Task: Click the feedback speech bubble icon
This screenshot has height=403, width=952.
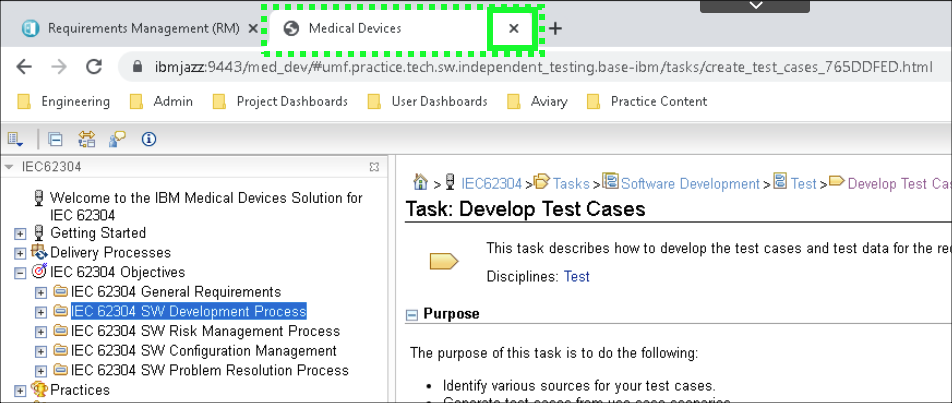Action: 117,139
